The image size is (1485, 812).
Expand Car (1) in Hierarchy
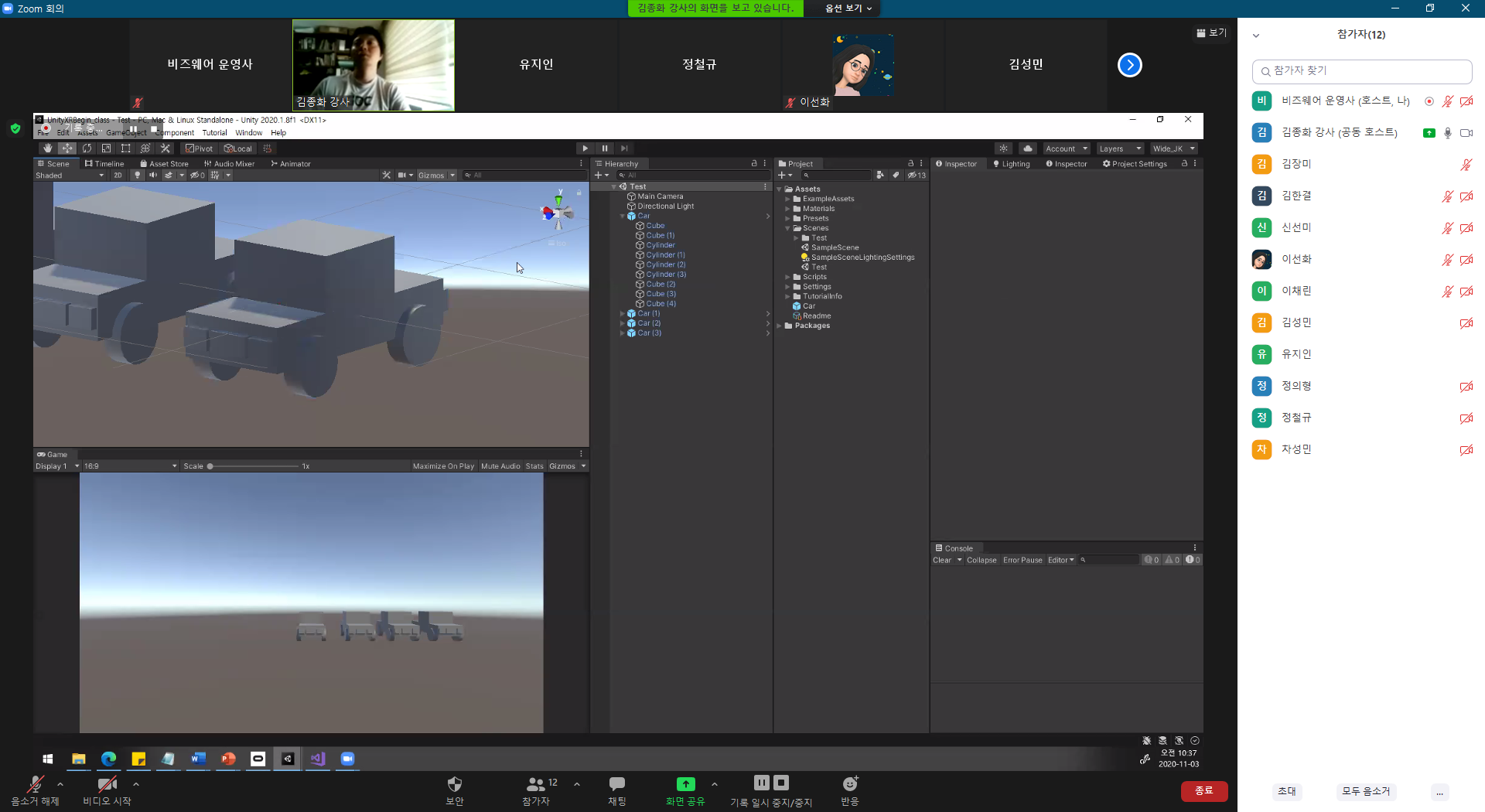[x=622, y=313]
